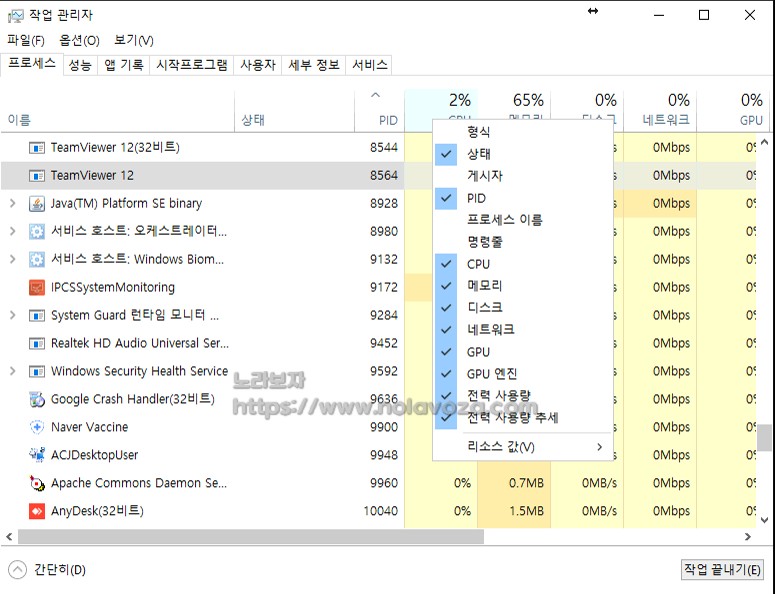The width and height of the screenshot is (775, 594).
Task: Select the 프로세스 tab
Action: (x=32, y=63)
